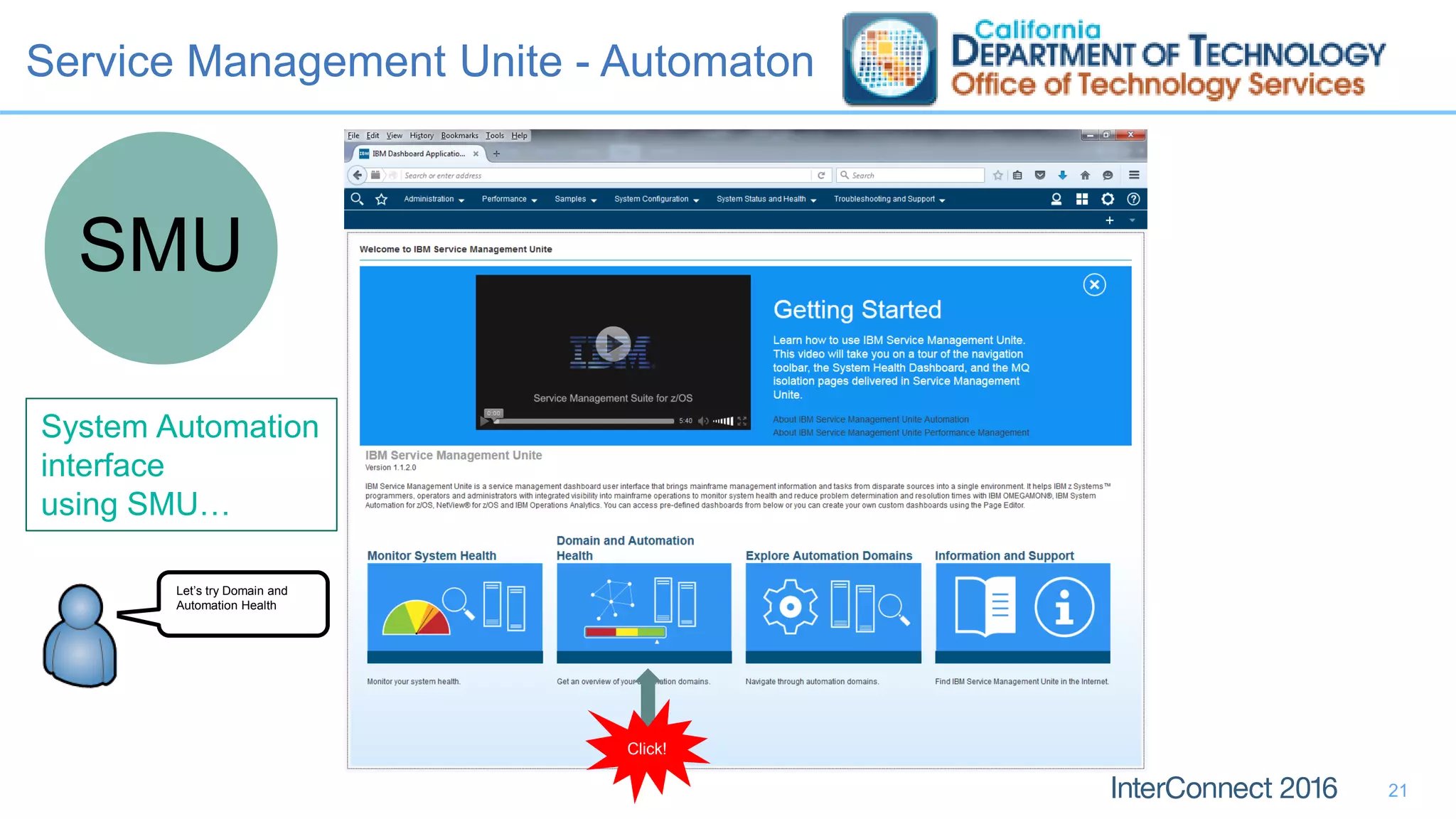The image size is (1456, 819).
Task: Expand the Administration dropdown menu
Action: click(x=434, y=199)
